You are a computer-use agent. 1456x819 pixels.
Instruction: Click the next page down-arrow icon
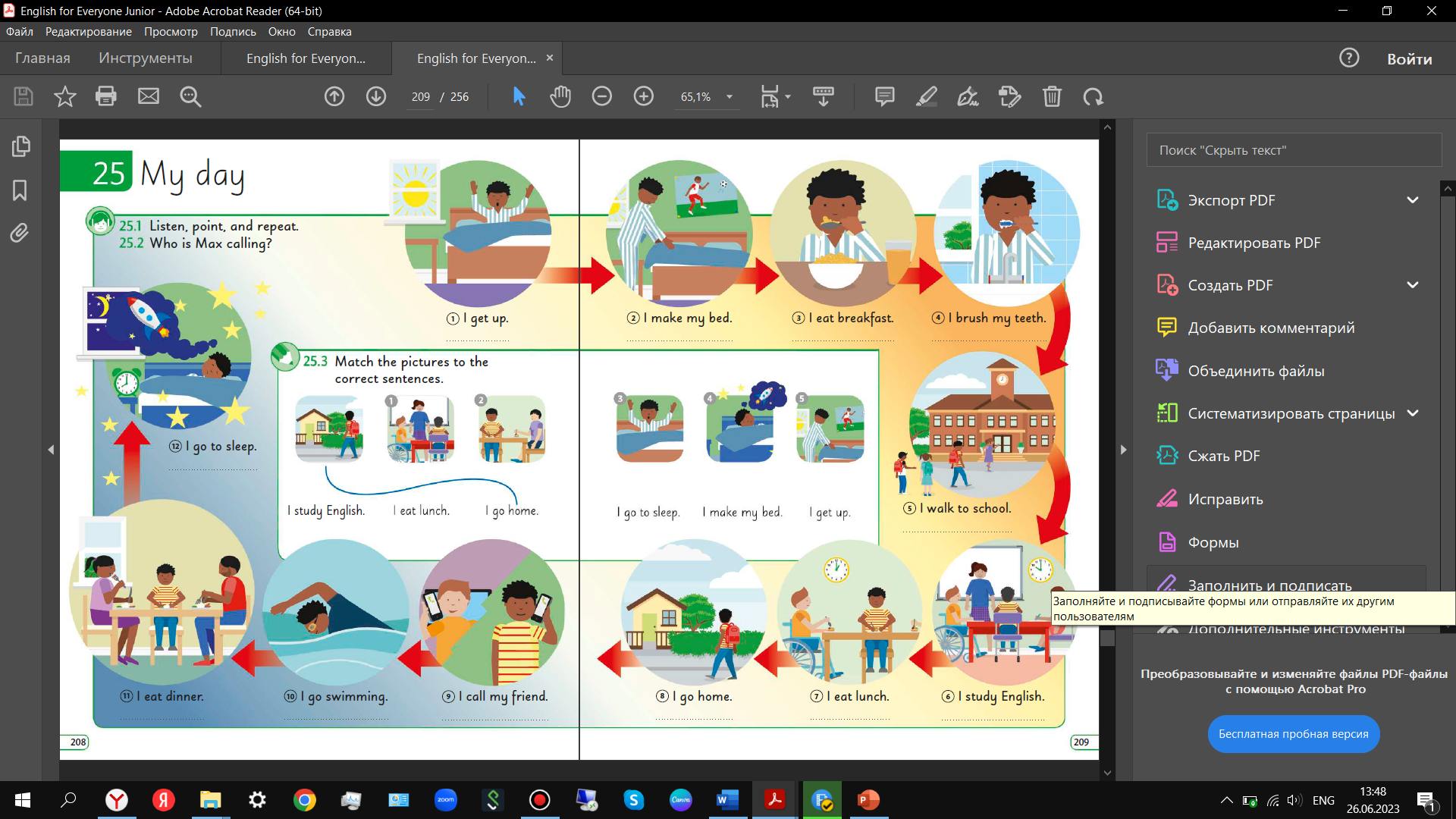coord(376,96)
